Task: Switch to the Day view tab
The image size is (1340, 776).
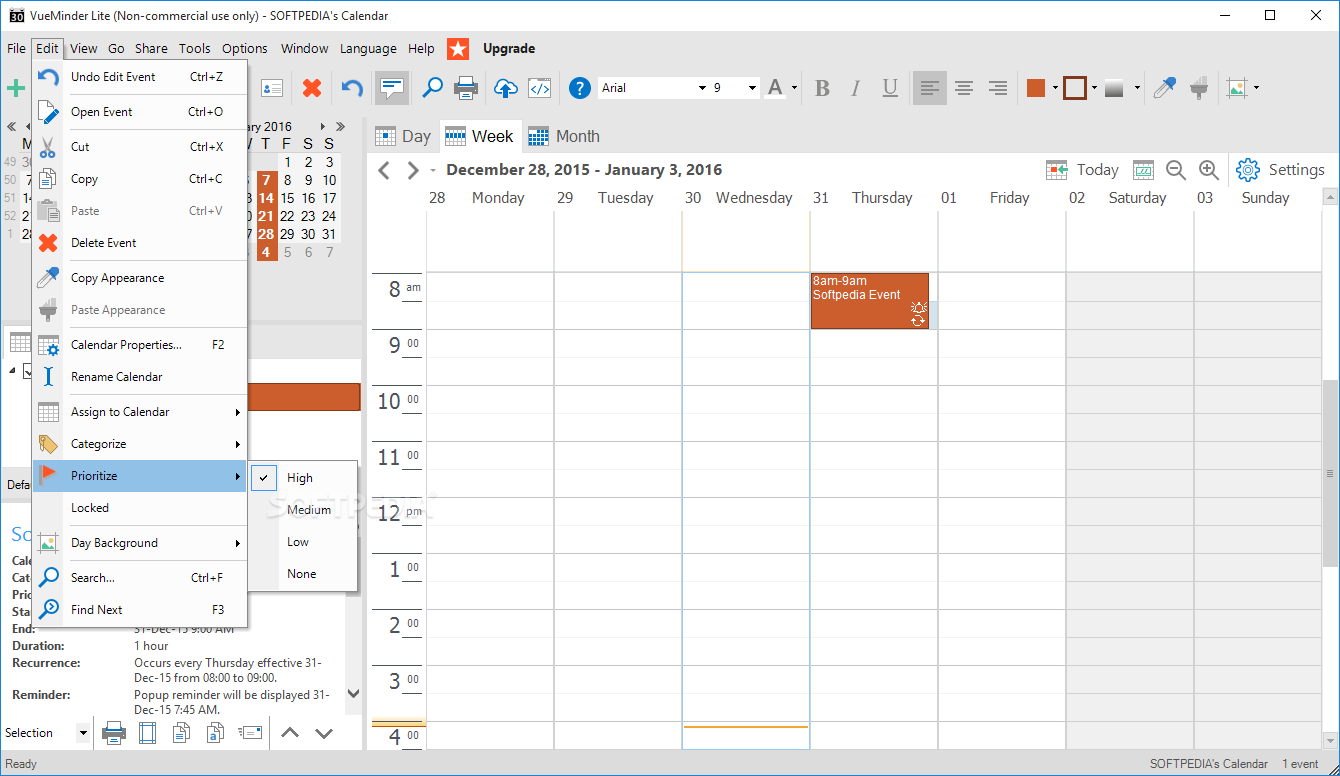Action: pyautogui.click(x=402, y=136)
